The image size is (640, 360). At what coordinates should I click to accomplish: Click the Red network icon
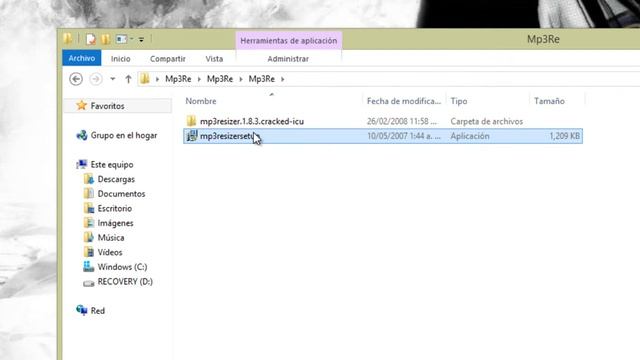point(82,310)
